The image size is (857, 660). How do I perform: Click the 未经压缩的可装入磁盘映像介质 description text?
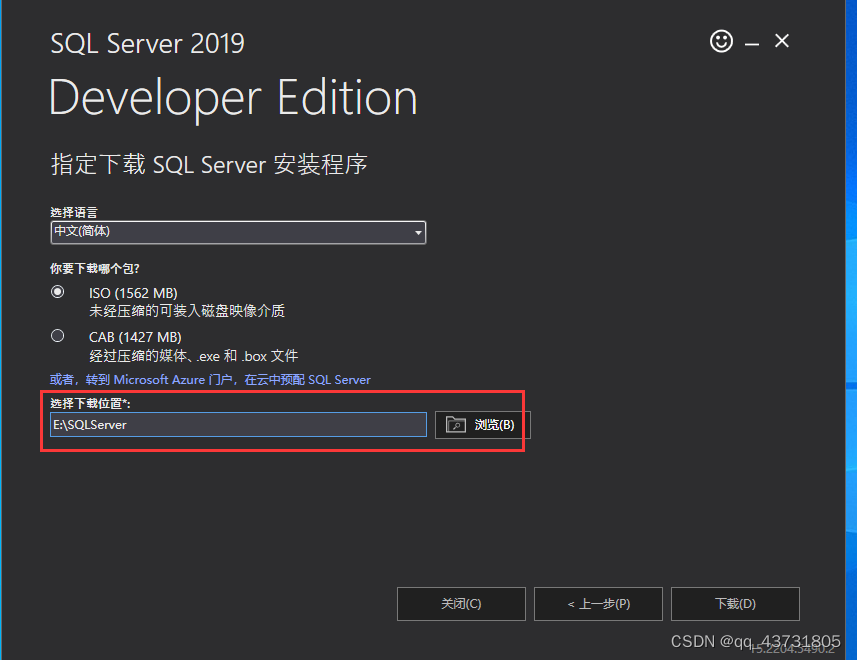click(x=187, y=311)
